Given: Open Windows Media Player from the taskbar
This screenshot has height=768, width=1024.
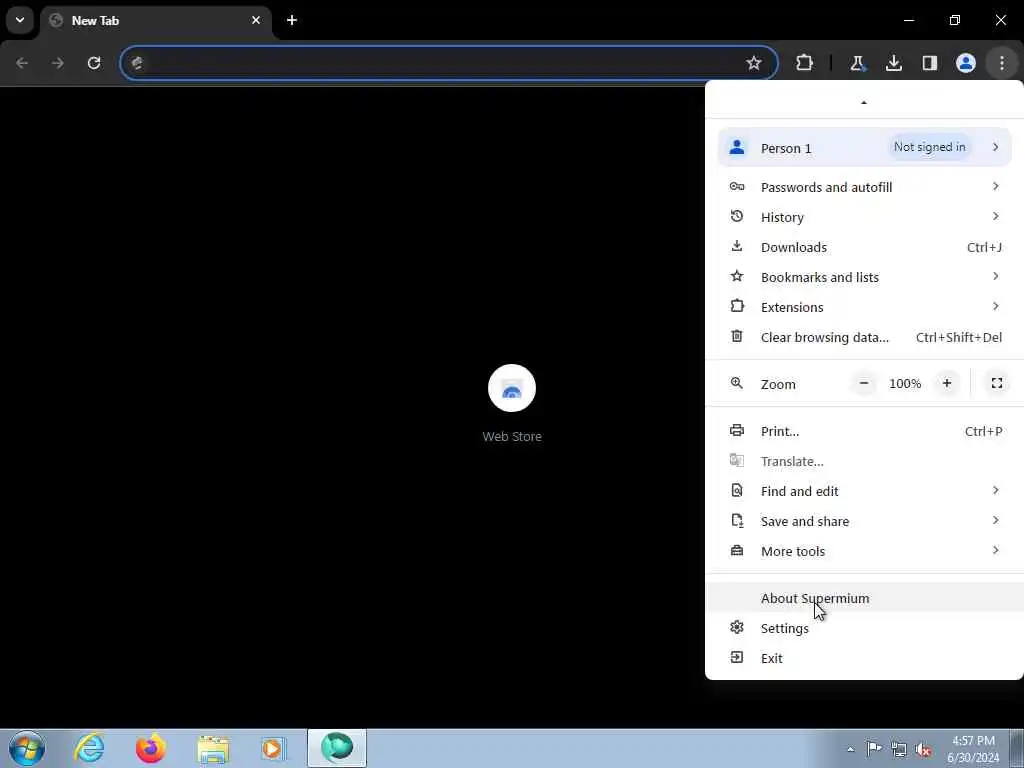Looking at the screenshot, I should click(273, 748).
